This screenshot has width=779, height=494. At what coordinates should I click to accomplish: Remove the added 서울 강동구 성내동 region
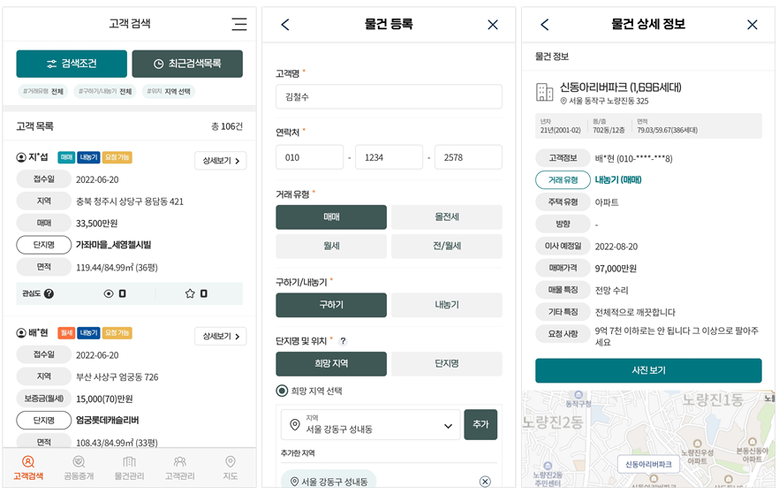tap(485, 481)
